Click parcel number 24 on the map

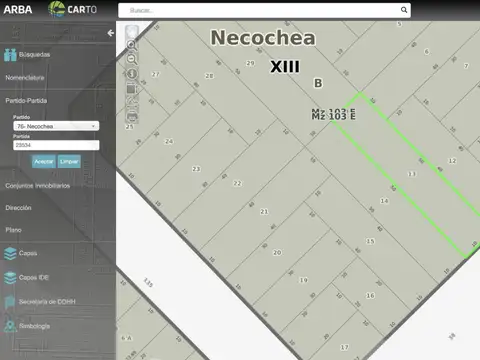[x=169, y=141]
